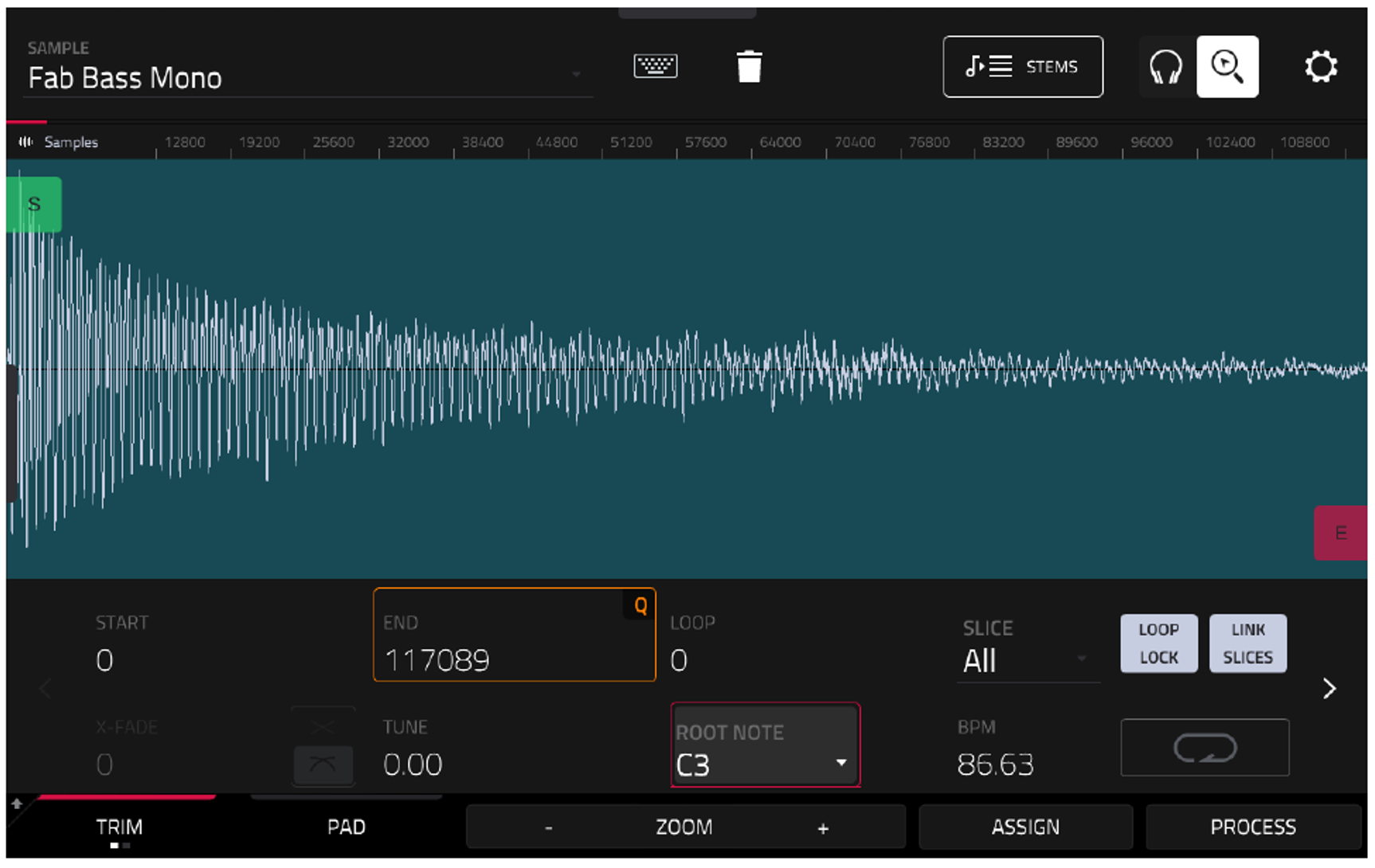Delete sample with the trash icon

click(x=749, y=66)
